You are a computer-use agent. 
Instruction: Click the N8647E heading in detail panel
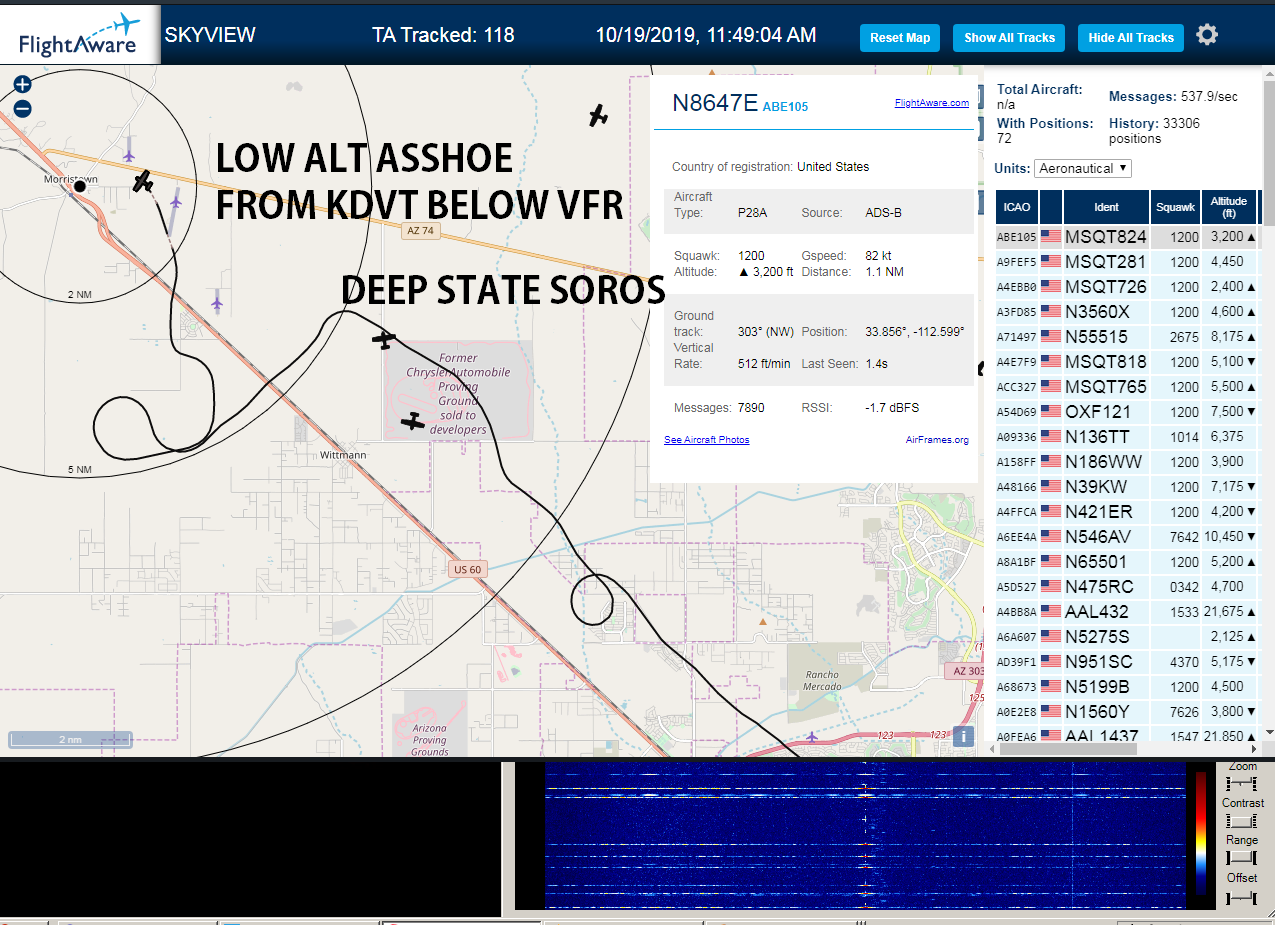[x=715, y=103]
